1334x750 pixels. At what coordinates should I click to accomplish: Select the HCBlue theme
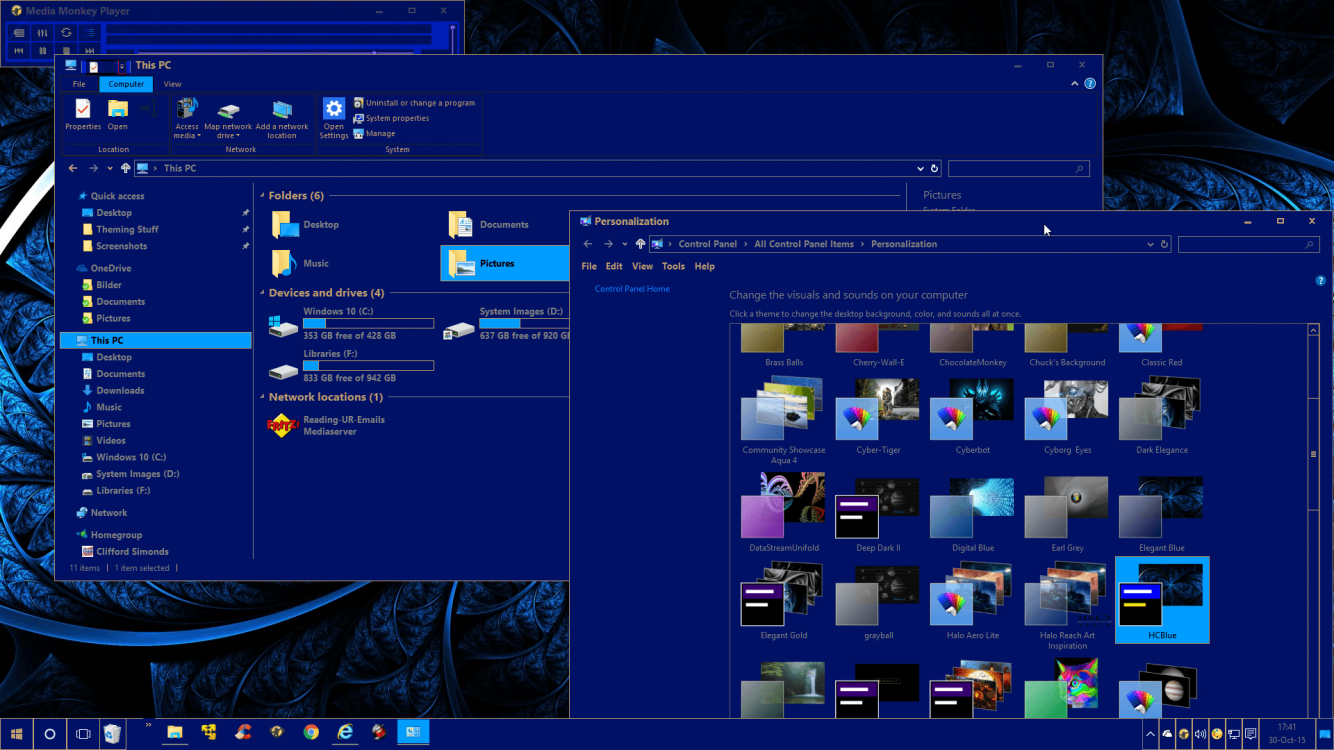coord(1162,600)
